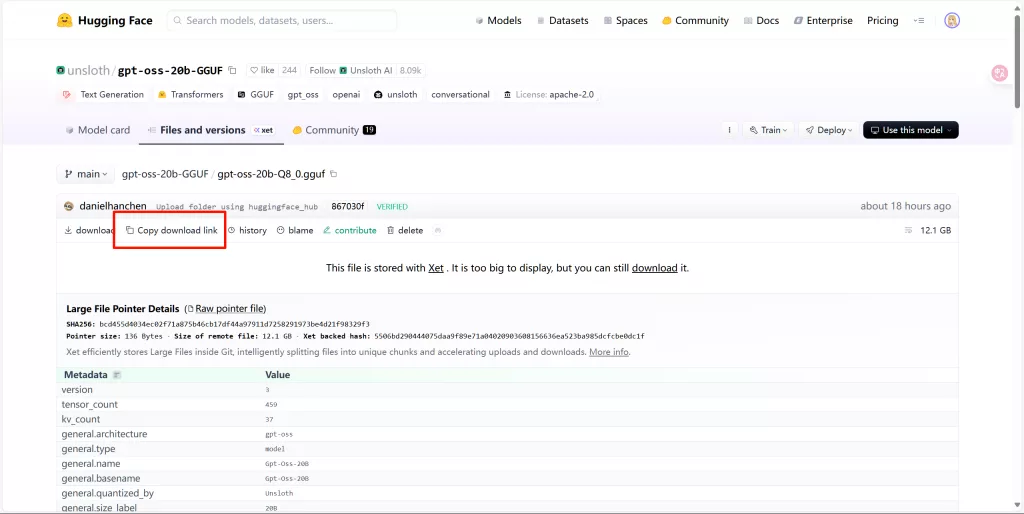This screenshot has width=1024, height=514.
Task: Click the danielhanchen username link
Action: click(x=113, y=206)
